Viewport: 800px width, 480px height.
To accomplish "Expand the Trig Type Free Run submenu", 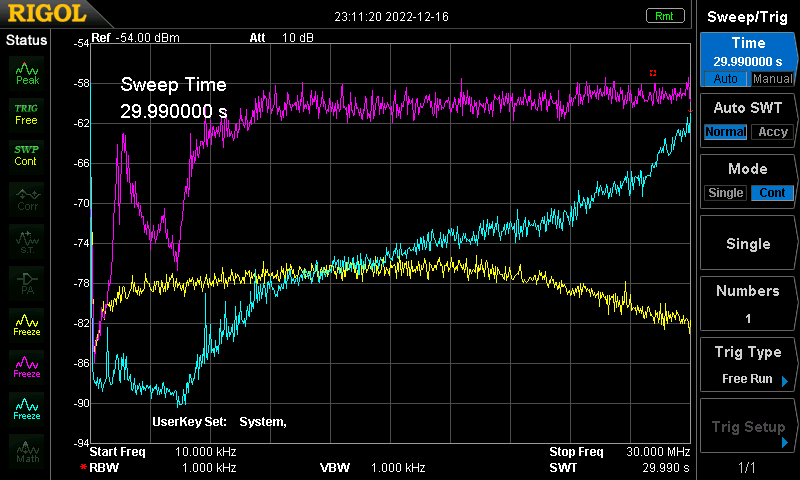I will [748, 366].
